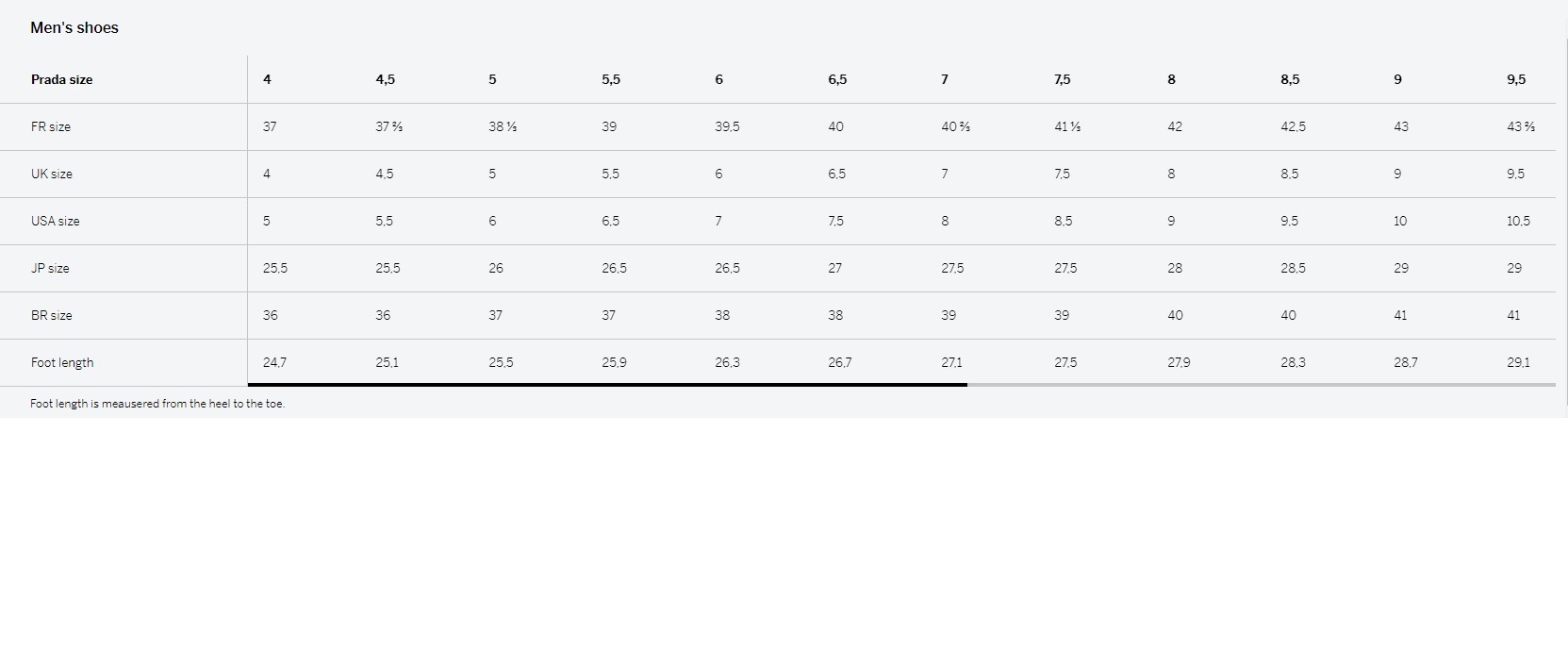The width and height of the screenshot is (1568, 665).
Task: Click the FR size row label
Action: pos(51,126)
